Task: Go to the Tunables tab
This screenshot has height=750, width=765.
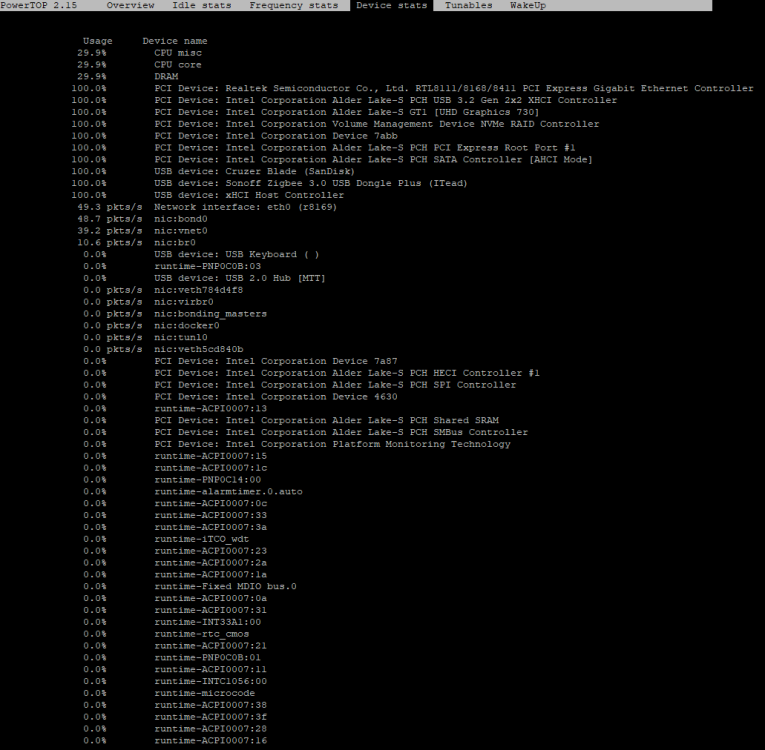Action: coord(468,5)
